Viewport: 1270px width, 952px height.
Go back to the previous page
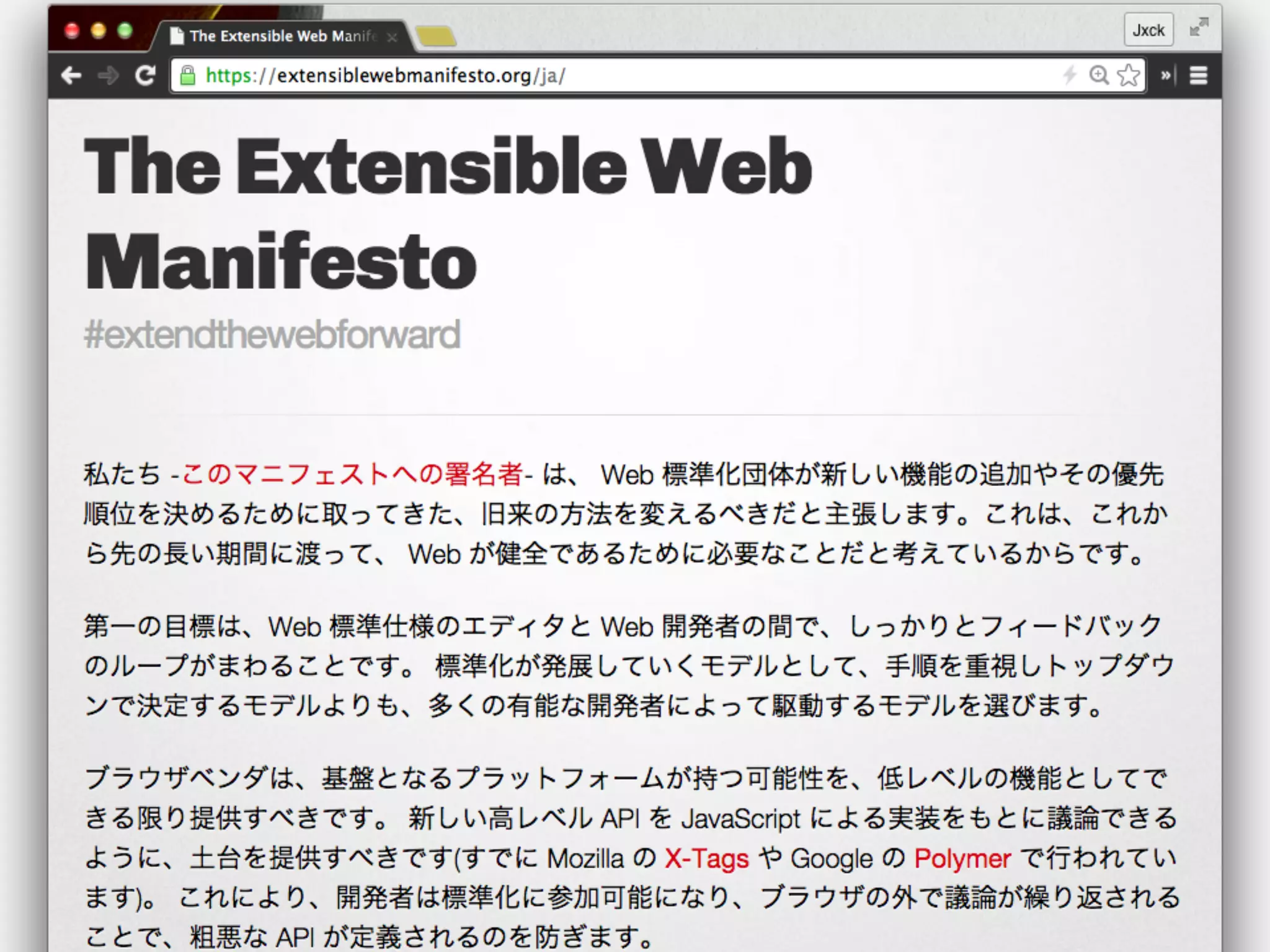pos(72,76)
